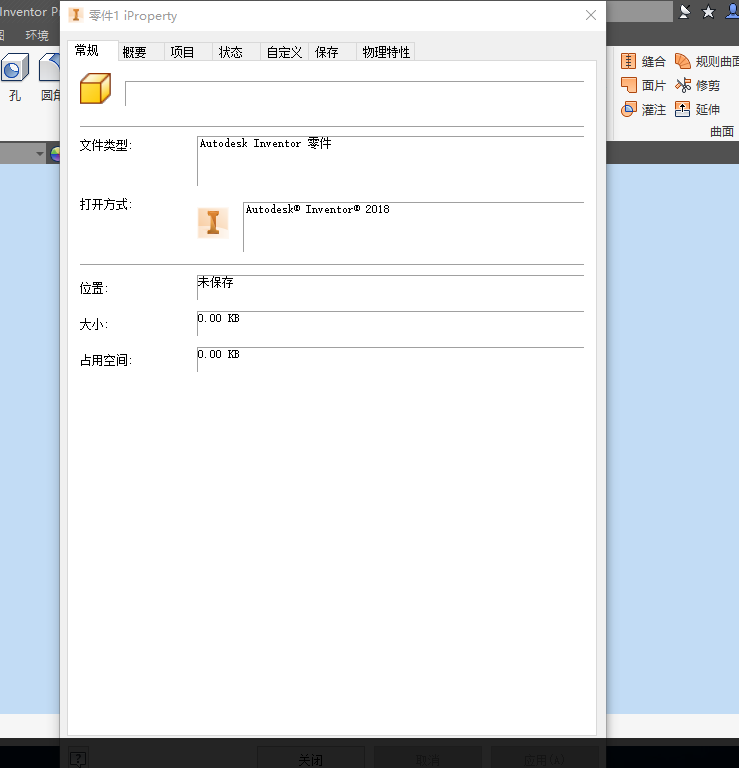Click the 占用空间 value 0.00 KB
This screenshot has height=768, width=739.
[x=218, y=354]
